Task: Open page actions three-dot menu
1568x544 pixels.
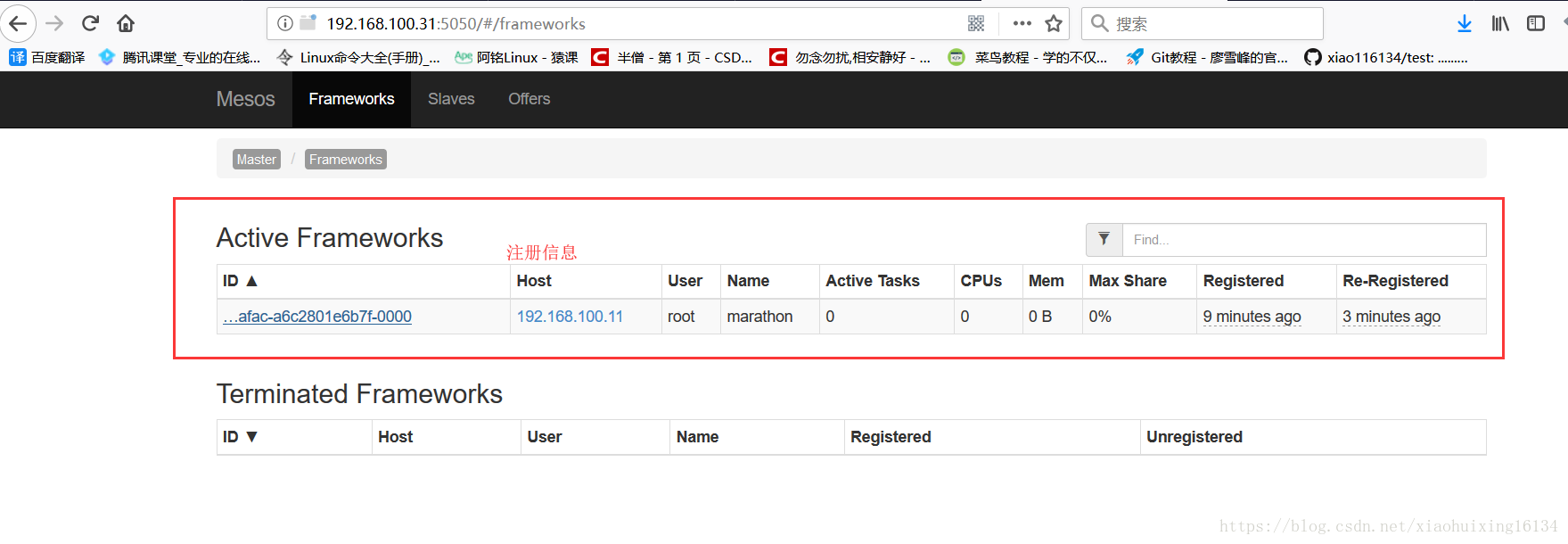Action: coord(1022,23)
